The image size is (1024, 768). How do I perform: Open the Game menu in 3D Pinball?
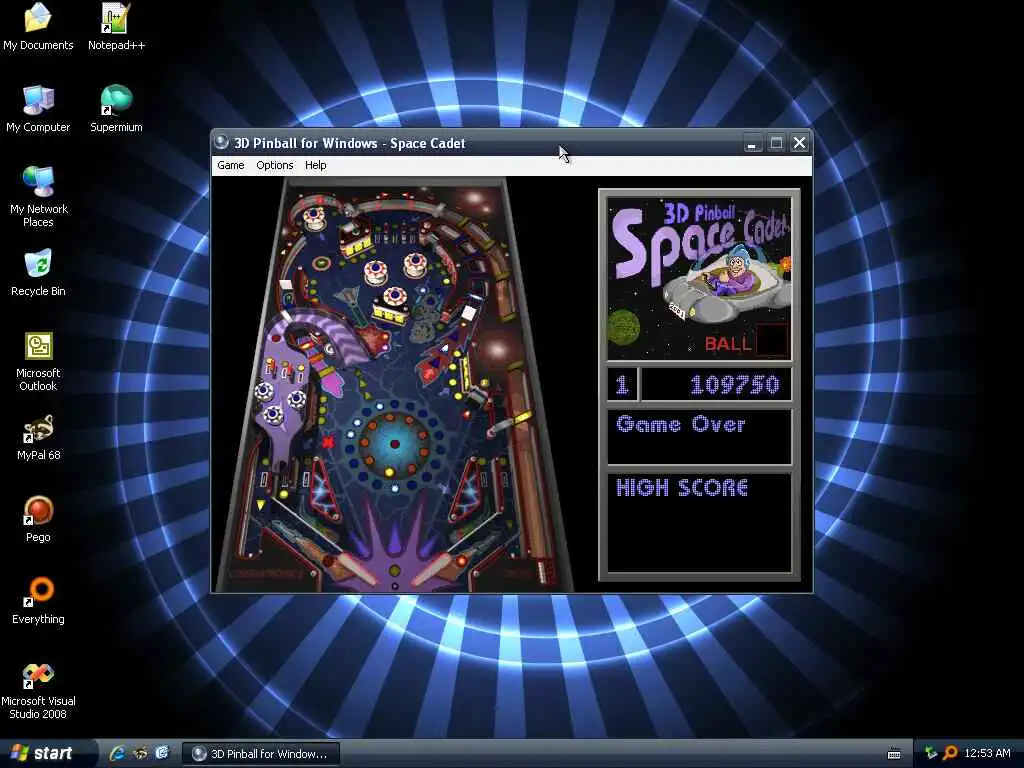[231, 165]
